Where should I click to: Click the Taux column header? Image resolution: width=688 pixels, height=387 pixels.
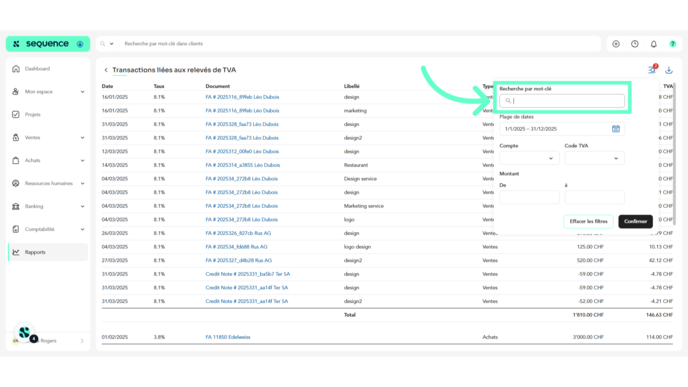click(x=159, y=86)
